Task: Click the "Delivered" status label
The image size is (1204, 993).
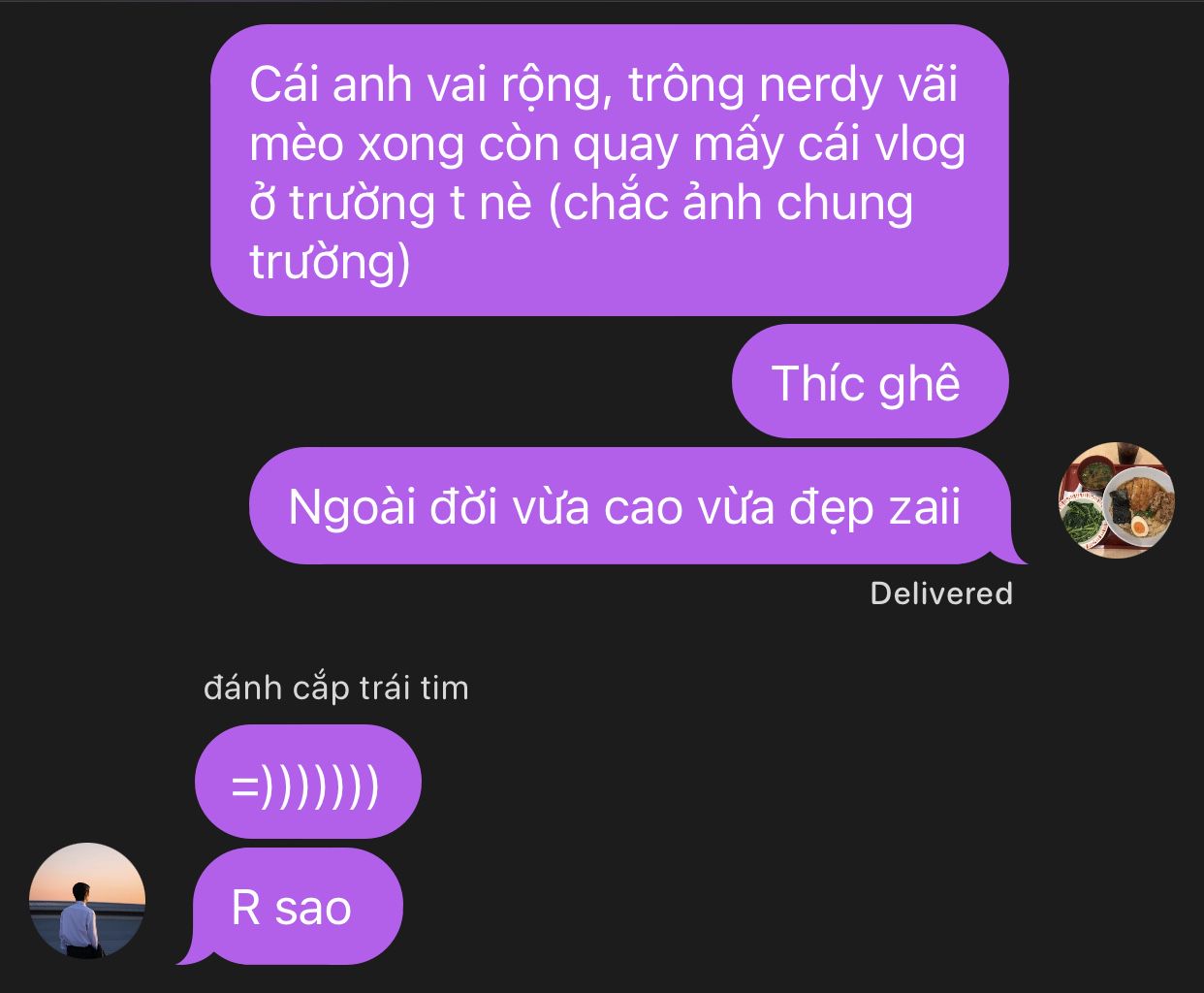Action: click(x=941, y=593)
